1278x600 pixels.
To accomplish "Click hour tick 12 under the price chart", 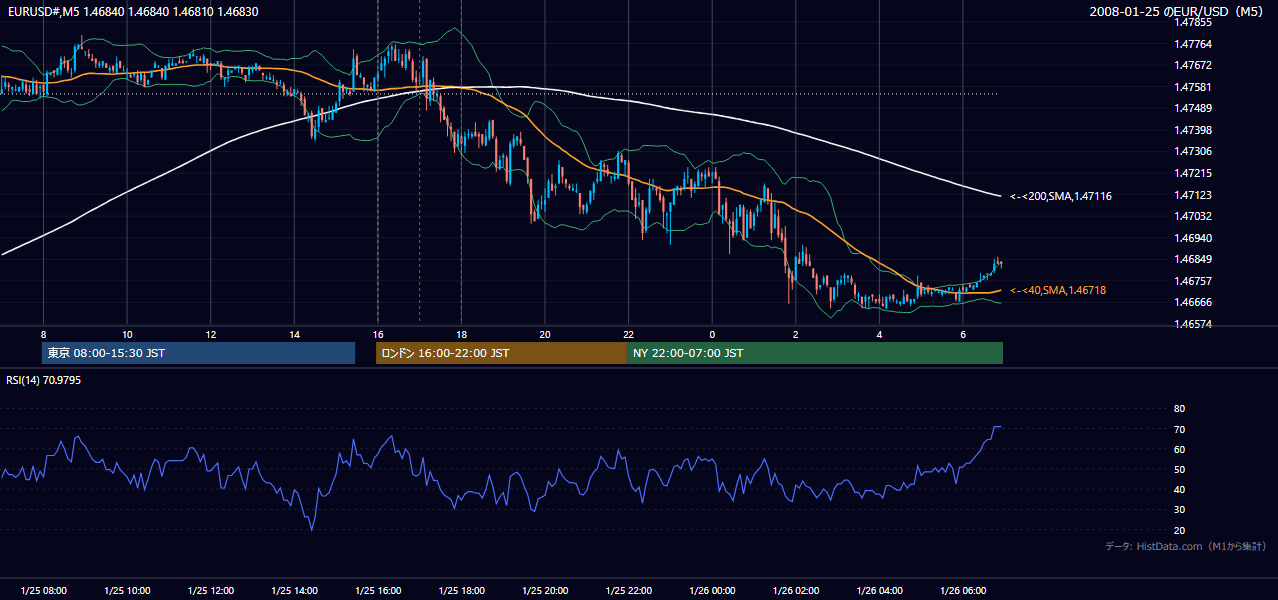I will pos(211,334).
